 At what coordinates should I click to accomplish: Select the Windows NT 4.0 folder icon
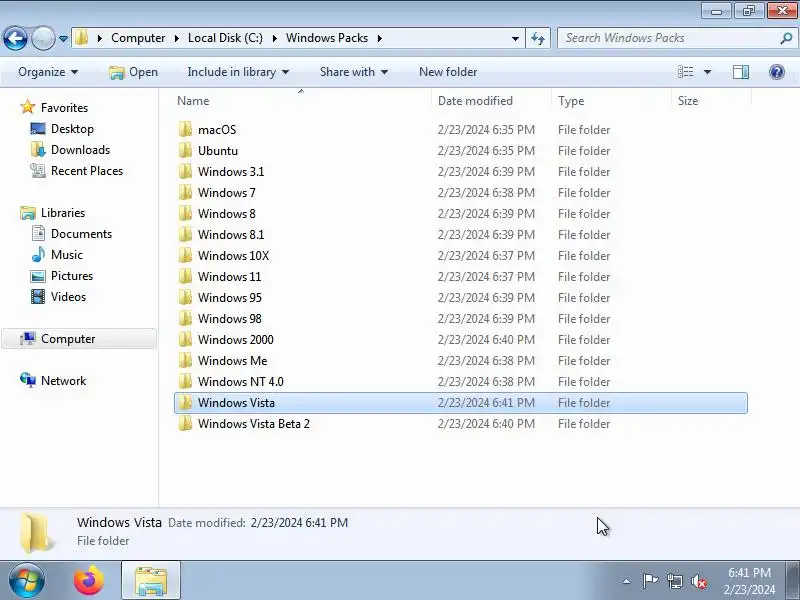pos(185,381)
